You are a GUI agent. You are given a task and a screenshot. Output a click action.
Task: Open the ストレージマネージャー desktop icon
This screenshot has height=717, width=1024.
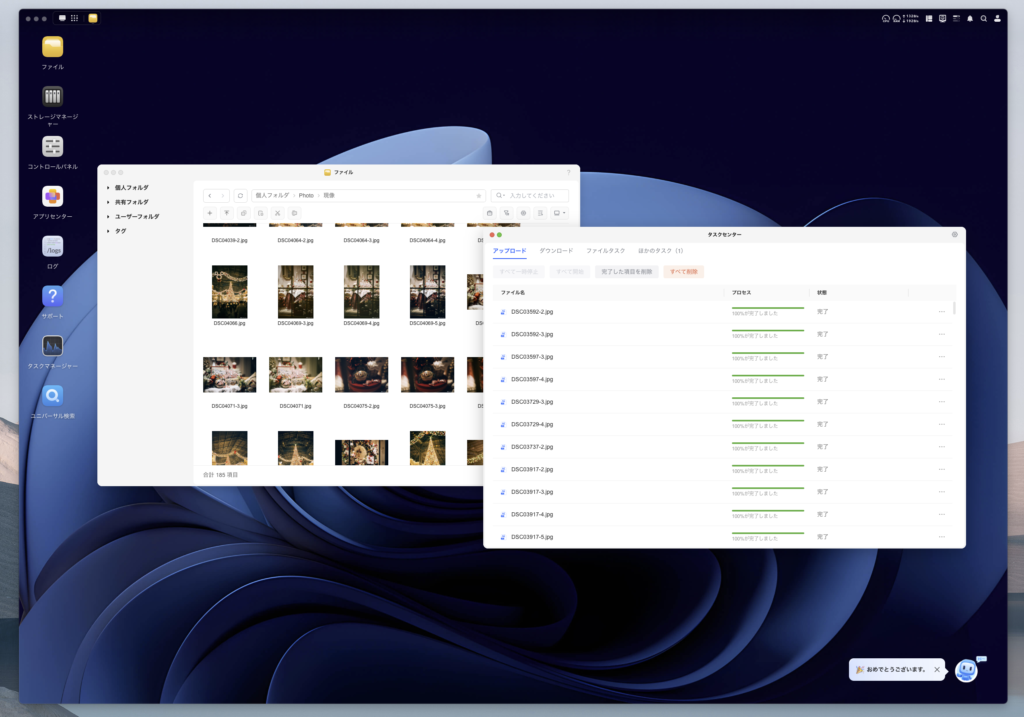point(53,97)
